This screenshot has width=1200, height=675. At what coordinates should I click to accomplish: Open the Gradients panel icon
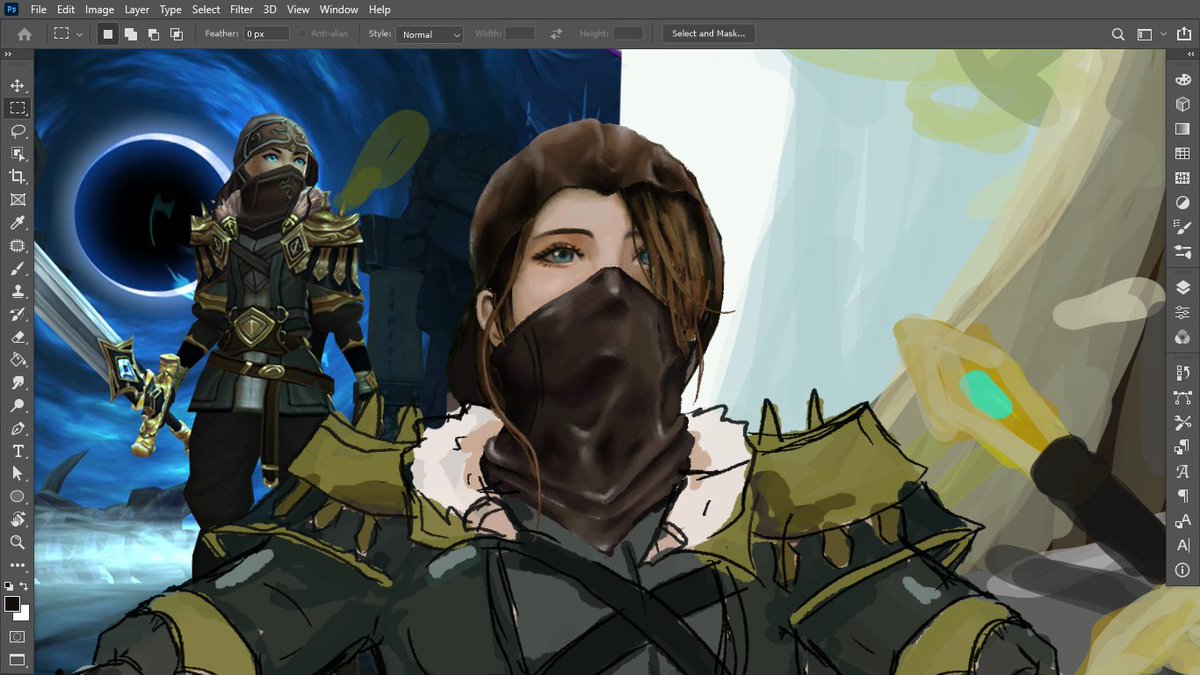click(1183, 129)
